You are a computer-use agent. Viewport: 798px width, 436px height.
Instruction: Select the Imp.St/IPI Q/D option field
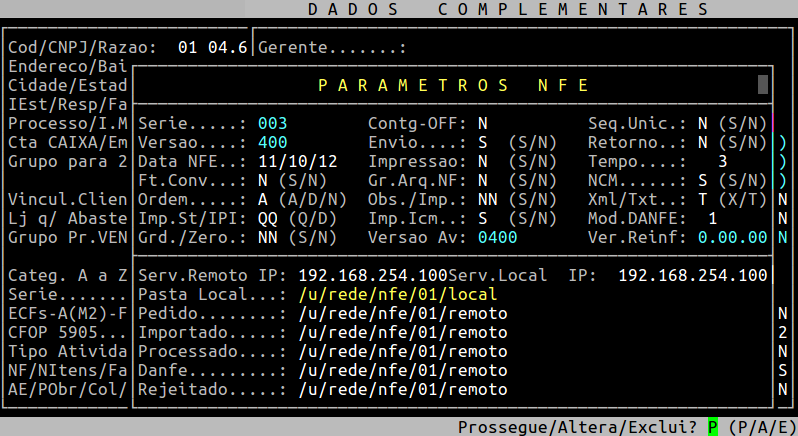tap(268, 218)
